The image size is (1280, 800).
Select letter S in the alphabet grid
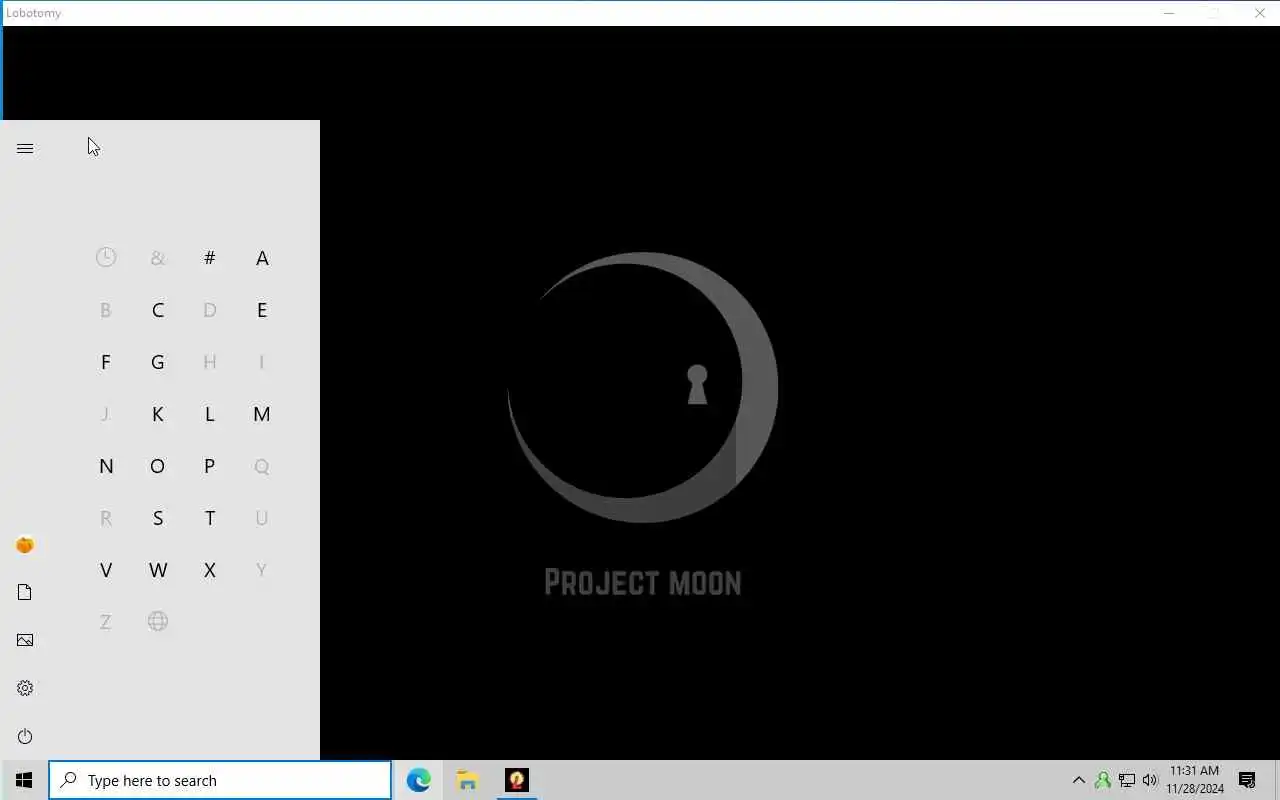pos(158,518)
